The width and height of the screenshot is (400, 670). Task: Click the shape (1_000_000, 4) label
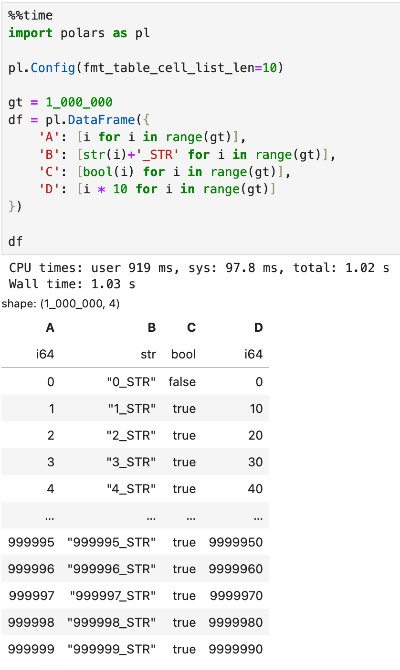(61, 304)
